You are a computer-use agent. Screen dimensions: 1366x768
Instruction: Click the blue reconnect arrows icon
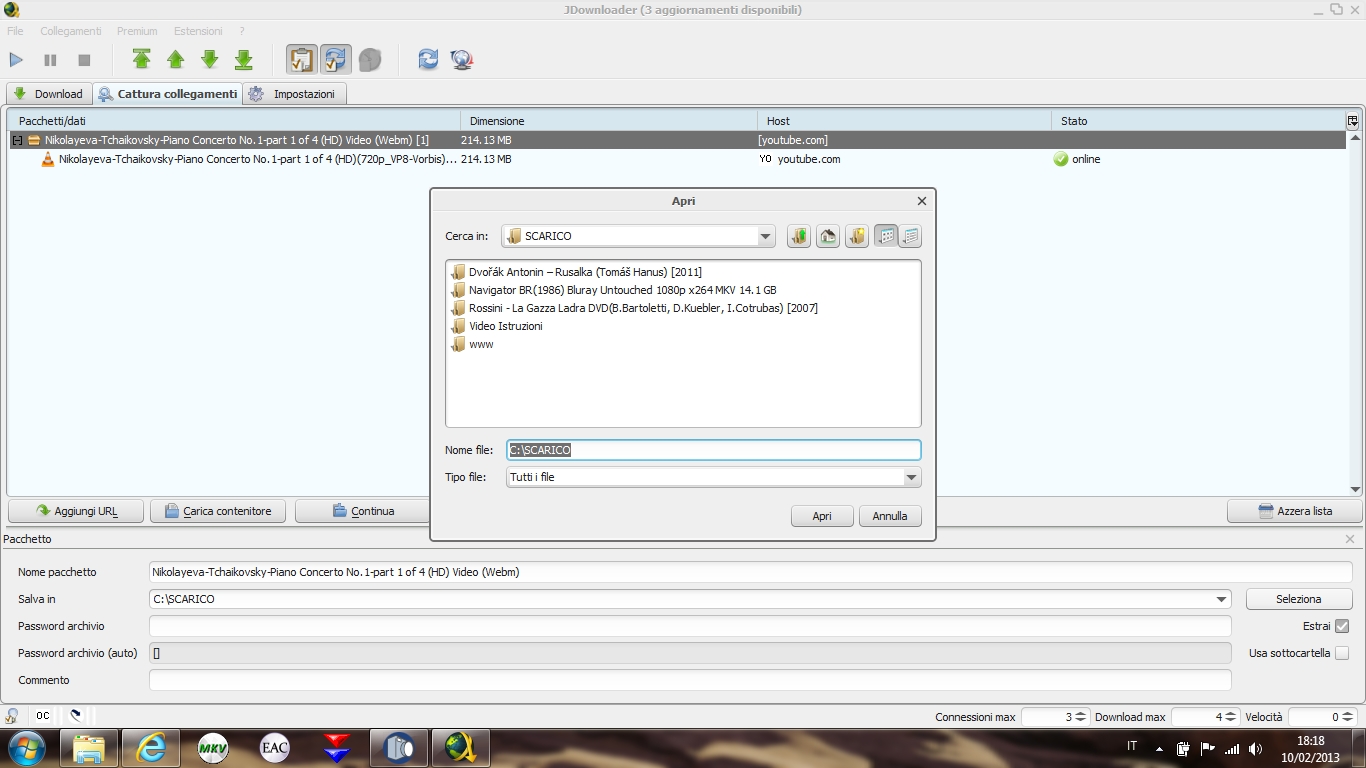pyautogui.click(x=428, y=60)
